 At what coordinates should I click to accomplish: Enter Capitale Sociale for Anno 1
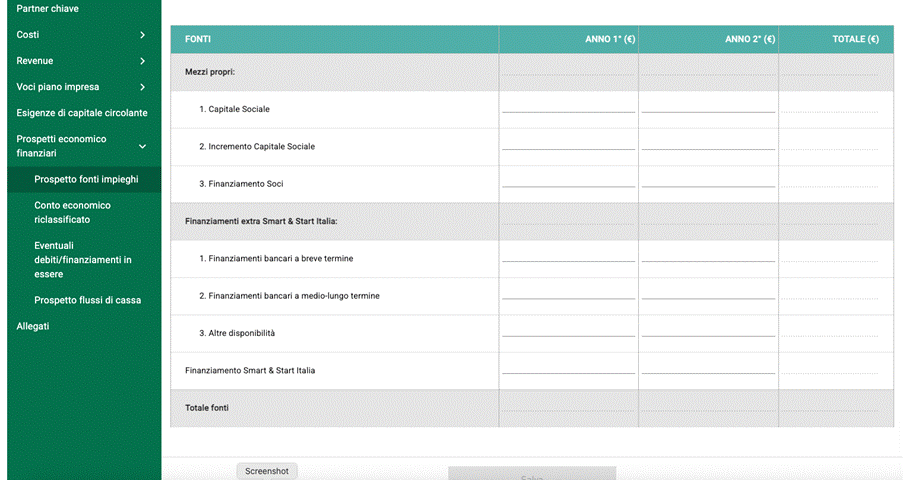pyautogui.click(x=568, y=107)
